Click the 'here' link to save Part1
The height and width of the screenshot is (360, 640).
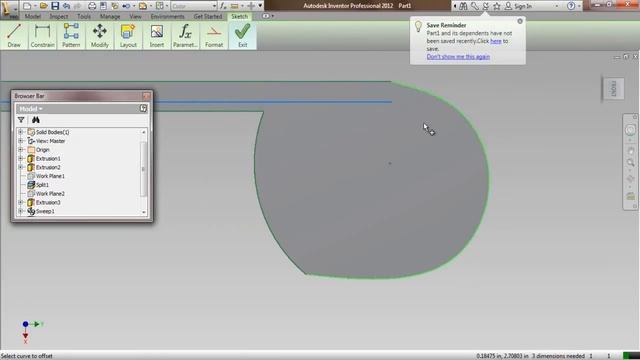tap(496, 41)
